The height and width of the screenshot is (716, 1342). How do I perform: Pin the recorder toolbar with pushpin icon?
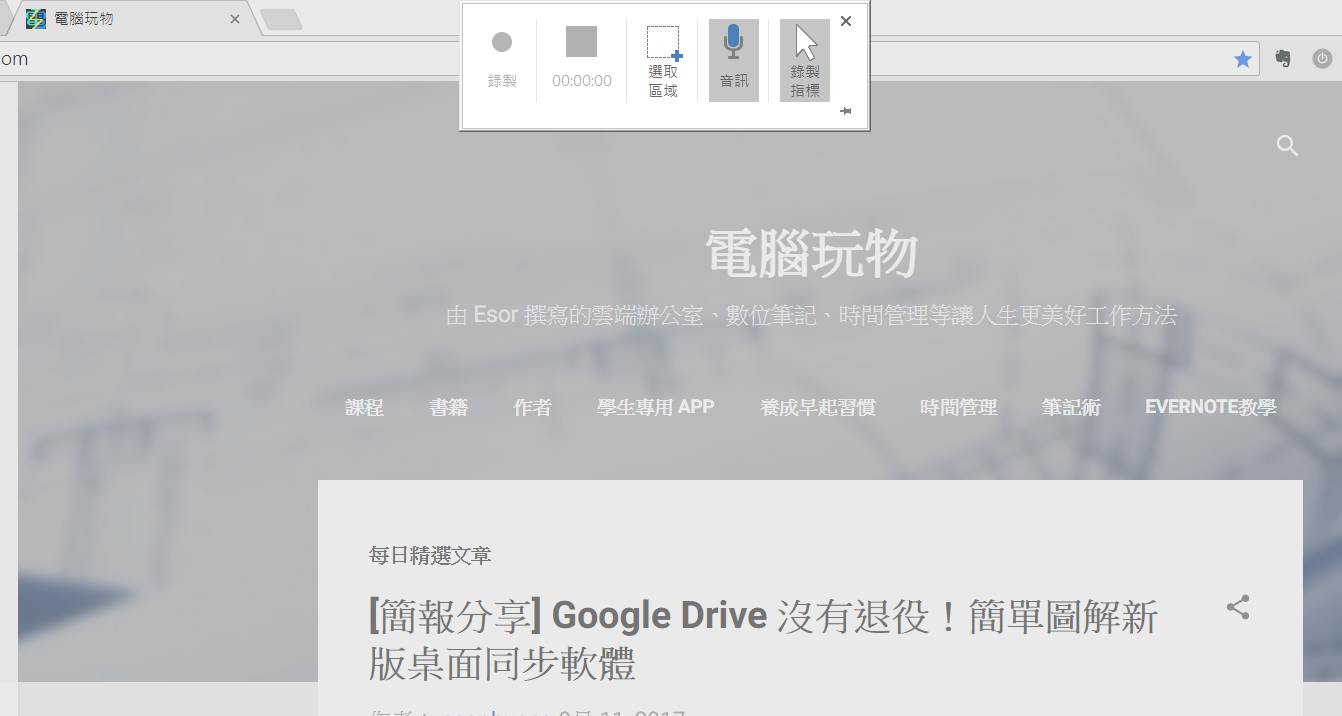coord(846,111)
